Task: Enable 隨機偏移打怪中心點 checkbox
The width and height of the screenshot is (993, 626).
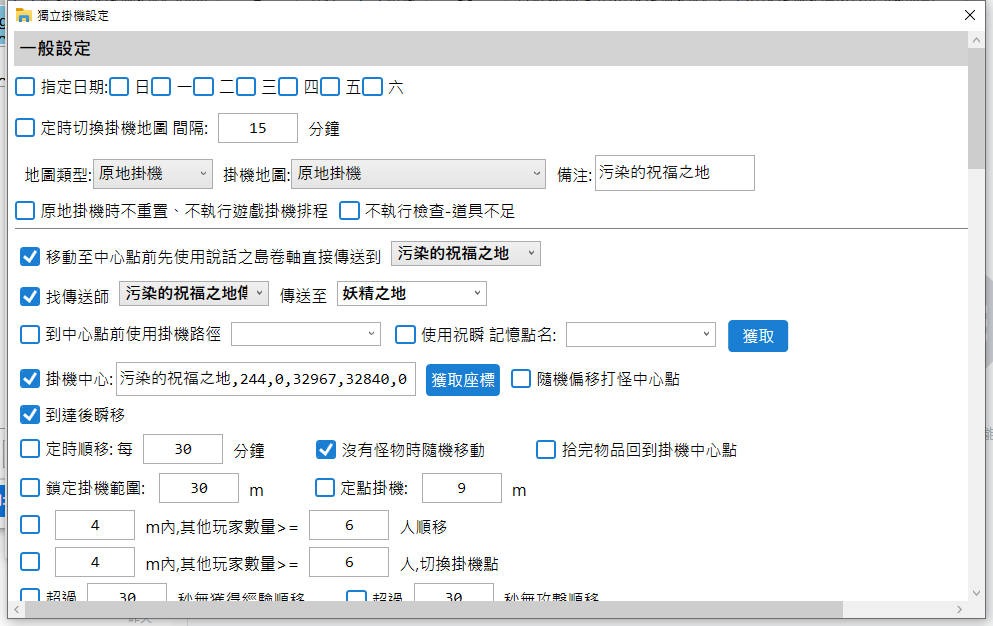Action: coord(521,379)
